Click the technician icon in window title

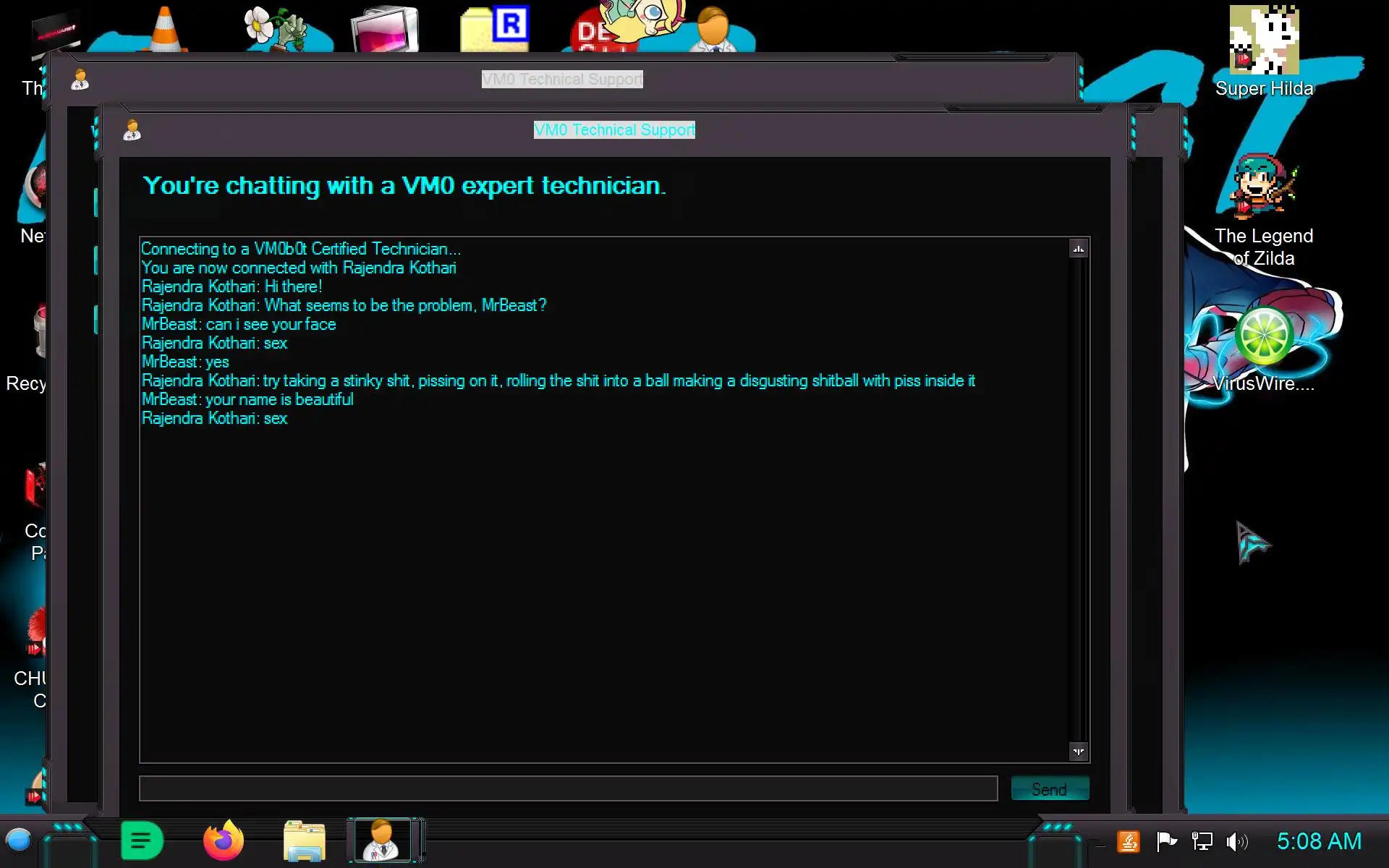(132, 130)
